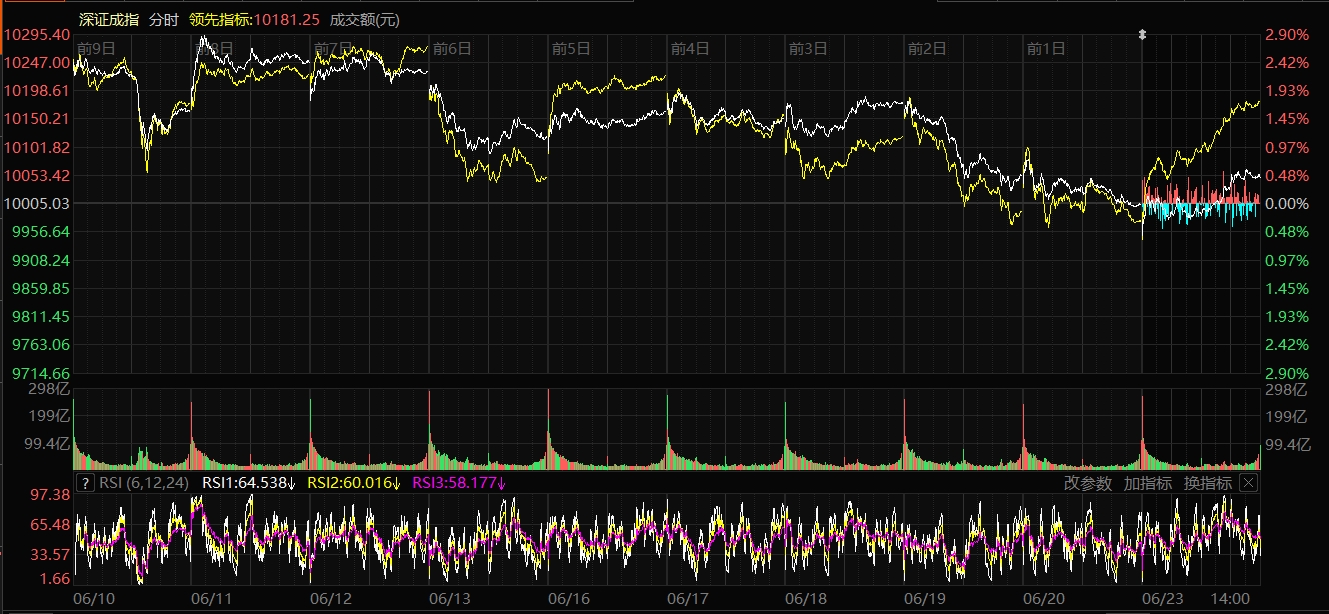
Task: Select the 06/23 date on the time axis
Action: point(1163,598)
